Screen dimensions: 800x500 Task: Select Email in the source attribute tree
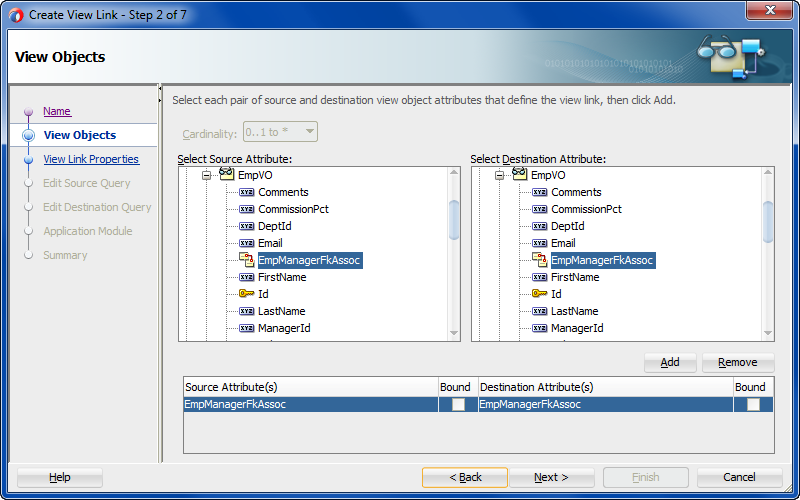click(270, 243)
